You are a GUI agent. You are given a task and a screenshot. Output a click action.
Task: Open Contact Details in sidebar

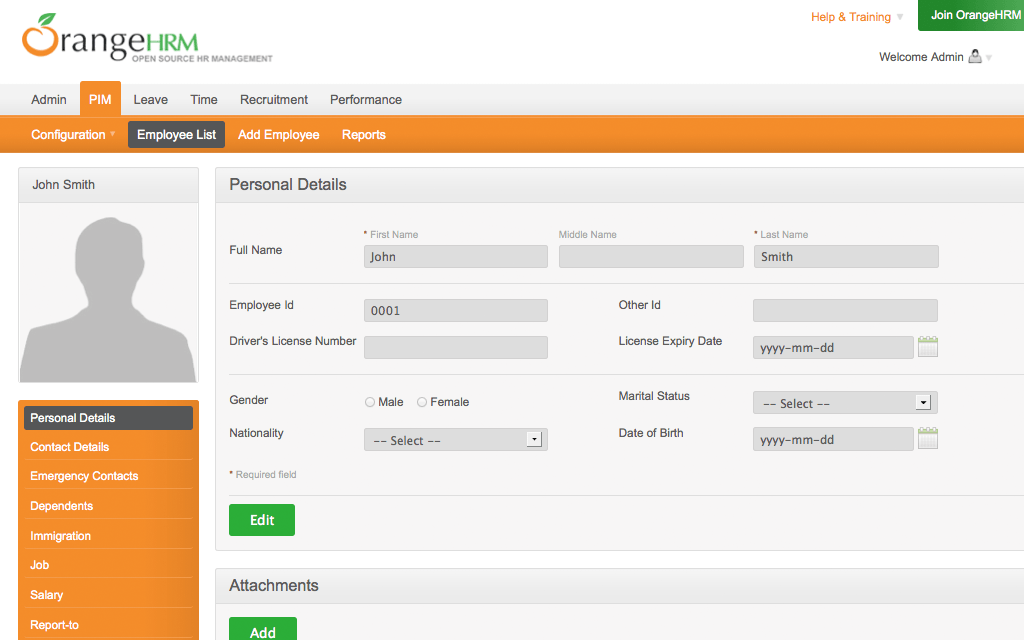pos(70,447)
